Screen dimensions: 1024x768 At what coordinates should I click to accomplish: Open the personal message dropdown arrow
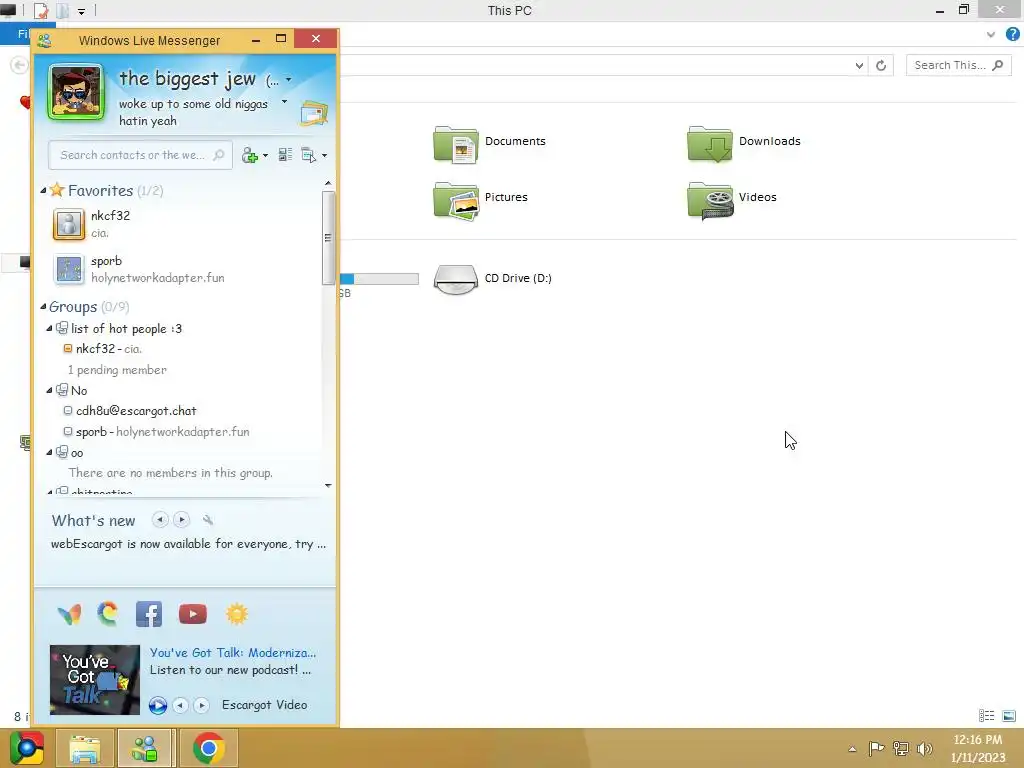pyautogui.click(x=284, y=102)
